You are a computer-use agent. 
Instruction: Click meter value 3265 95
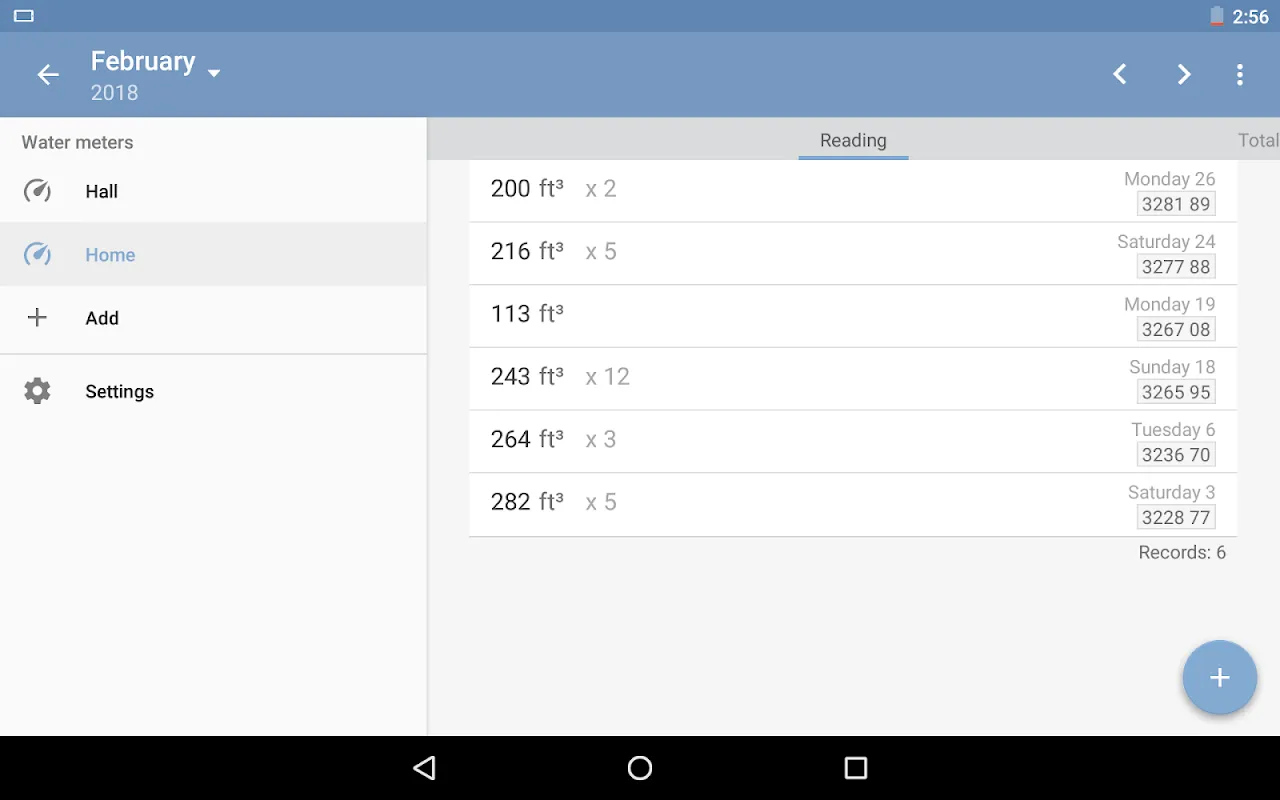click(1176, 392)
